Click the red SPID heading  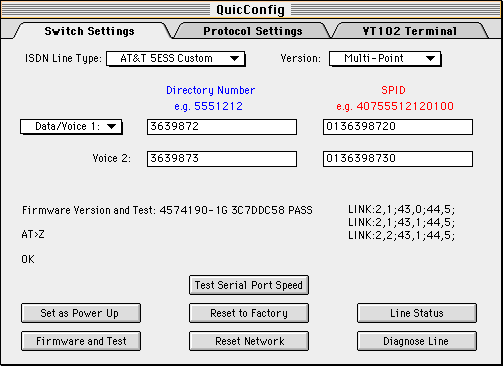(x=393, y=90)
